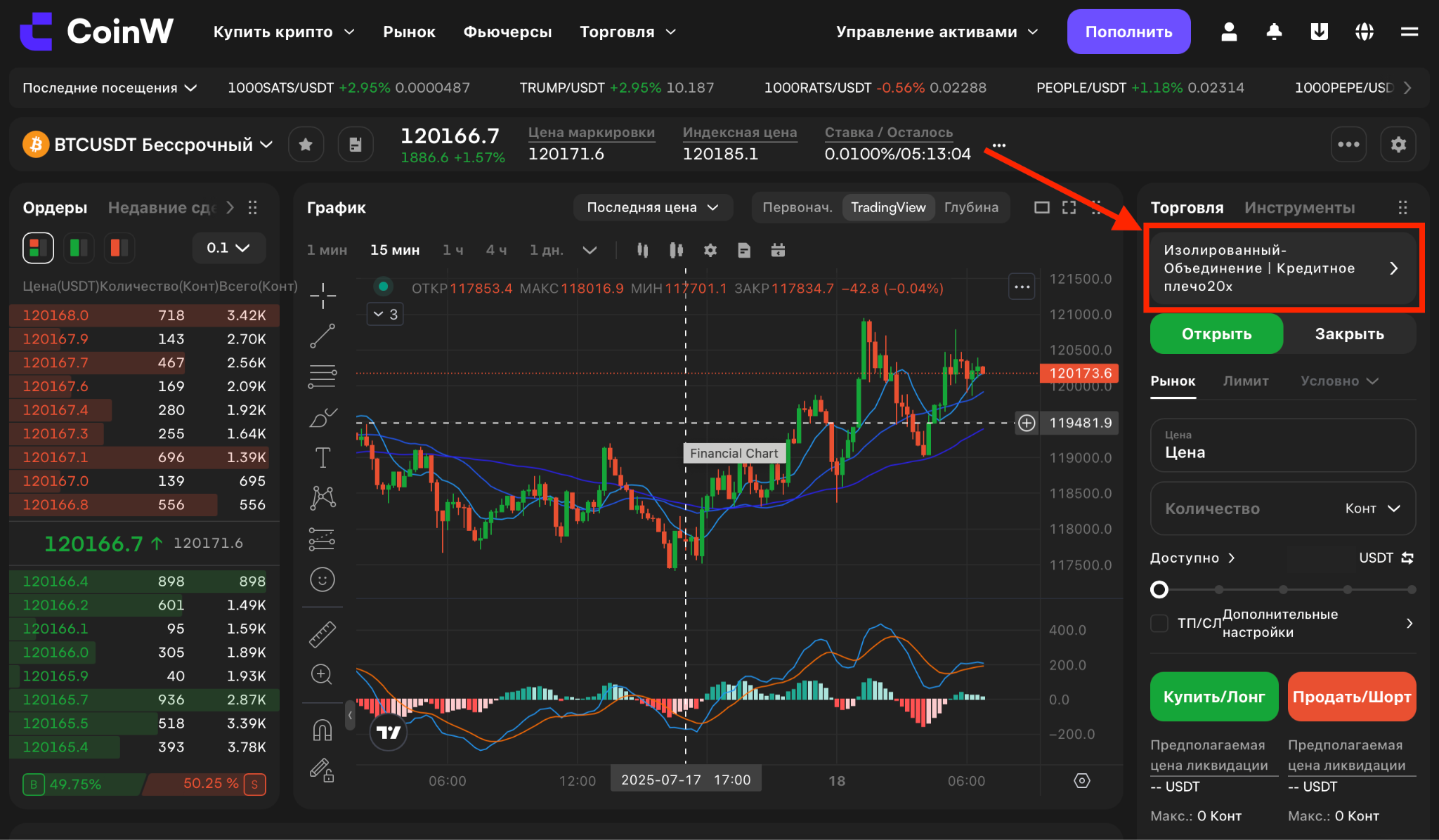Open more options dots beside gear
This screenshot has height=840, width=1439.
pyautogui.click(x=1348, y=145)
